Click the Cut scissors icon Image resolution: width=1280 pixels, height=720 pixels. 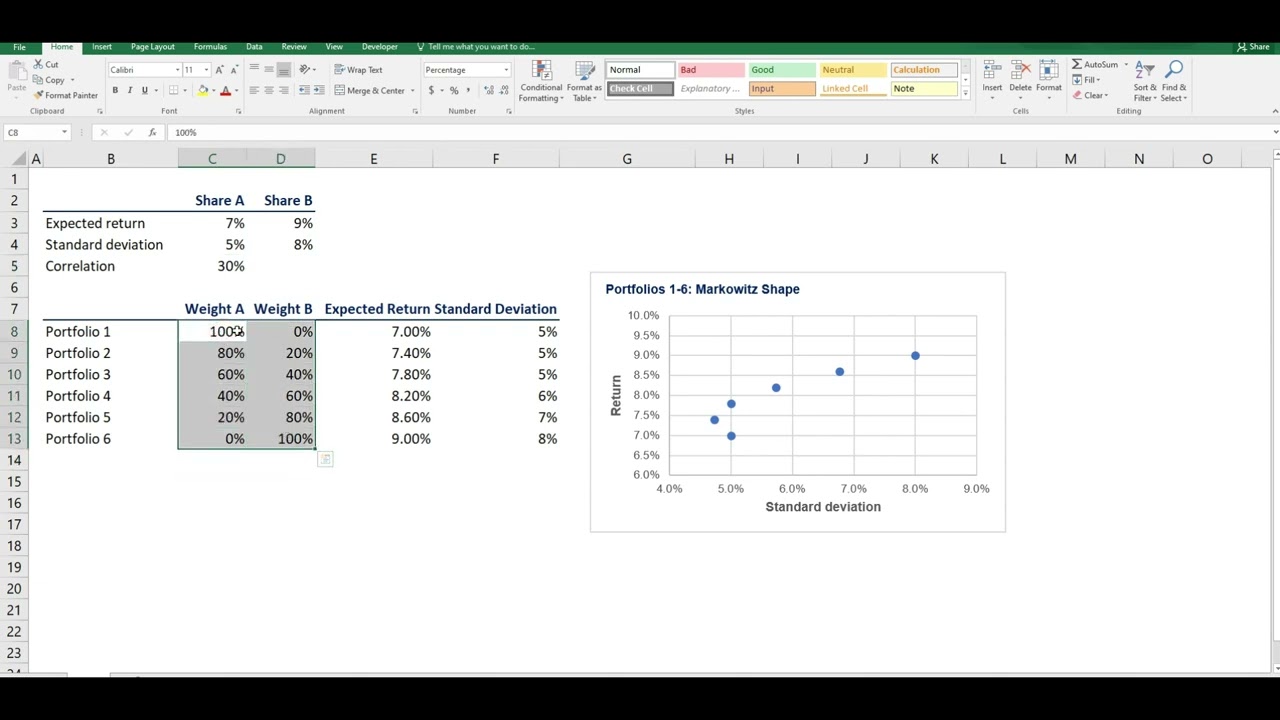(x=39, y=64)
